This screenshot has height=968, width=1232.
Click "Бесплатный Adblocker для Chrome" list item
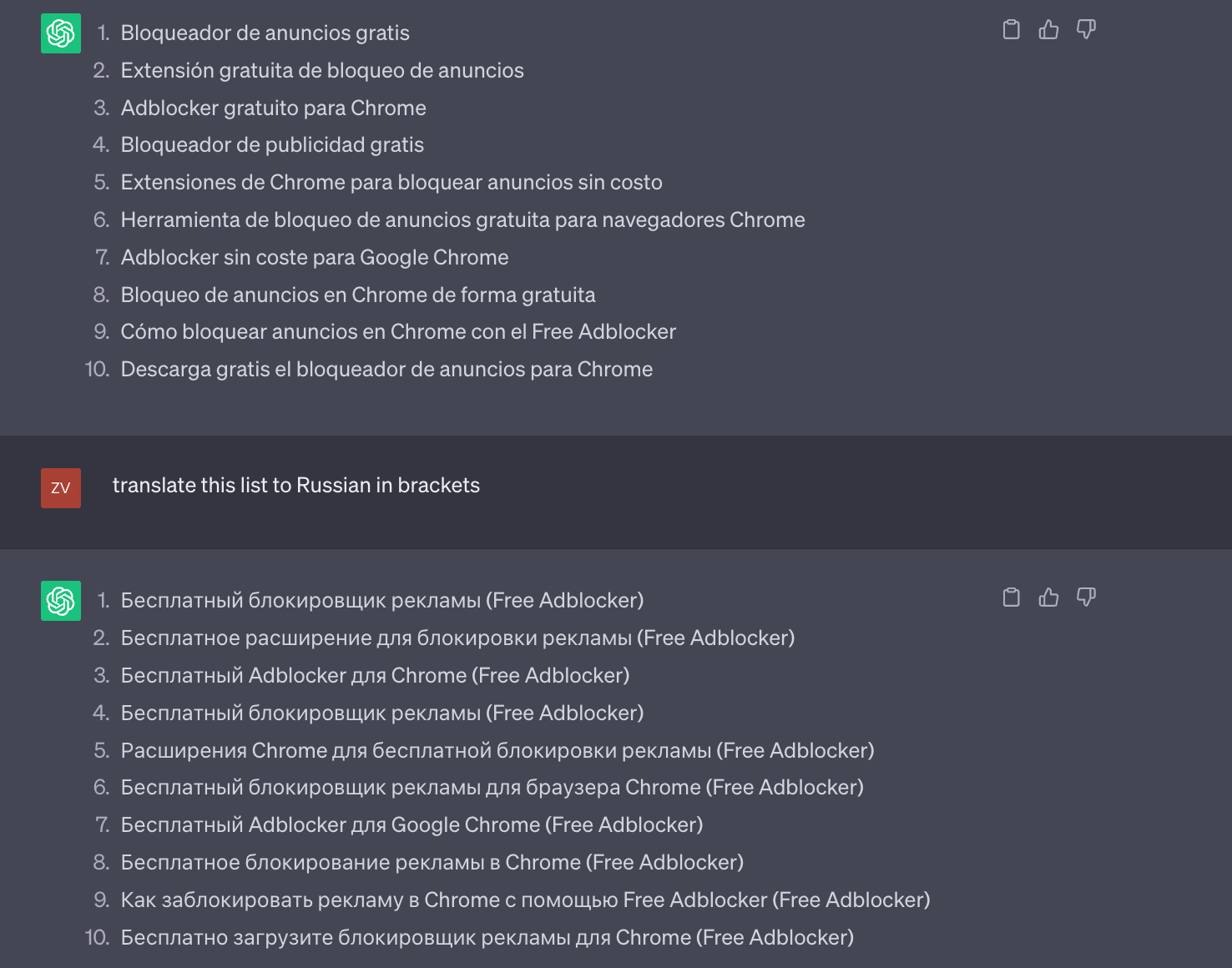tap(375, 676)
